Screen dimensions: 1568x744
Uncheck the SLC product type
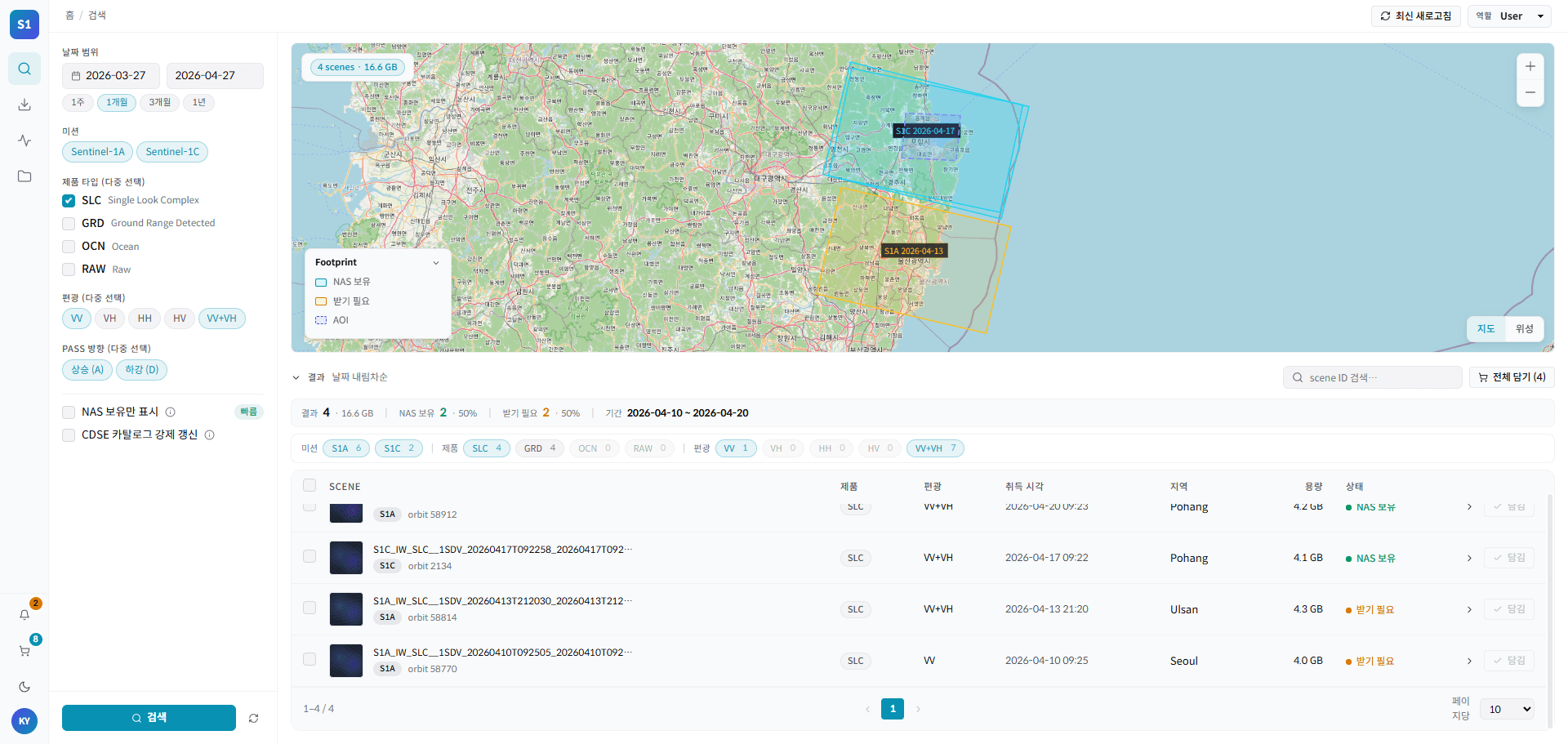[x=69, y=200]
